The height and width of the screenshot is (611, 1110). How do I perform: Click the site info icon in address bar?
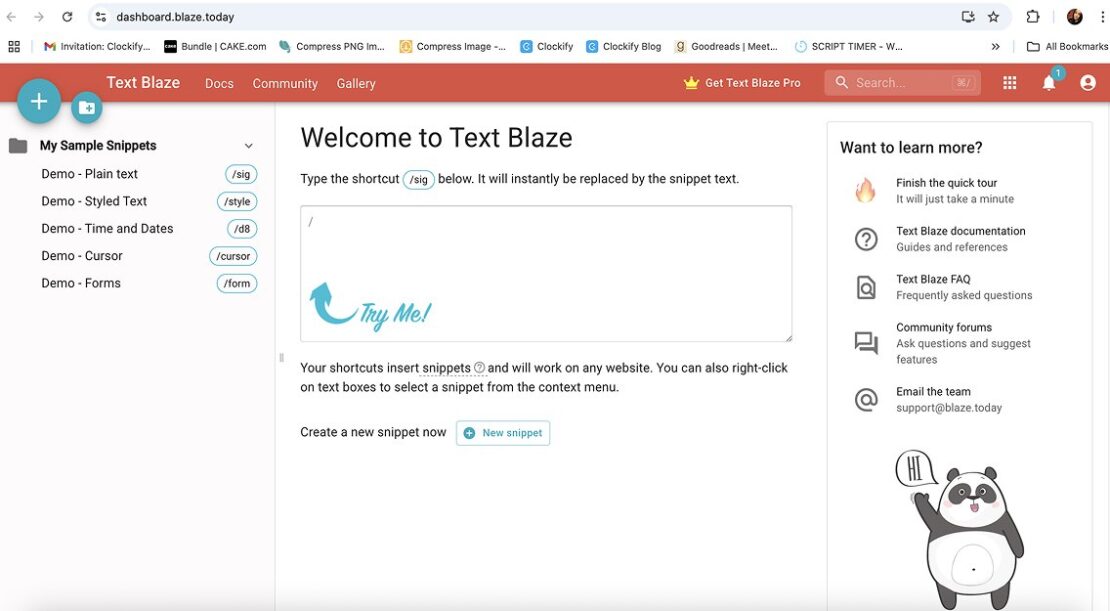[x=101, y=16]
